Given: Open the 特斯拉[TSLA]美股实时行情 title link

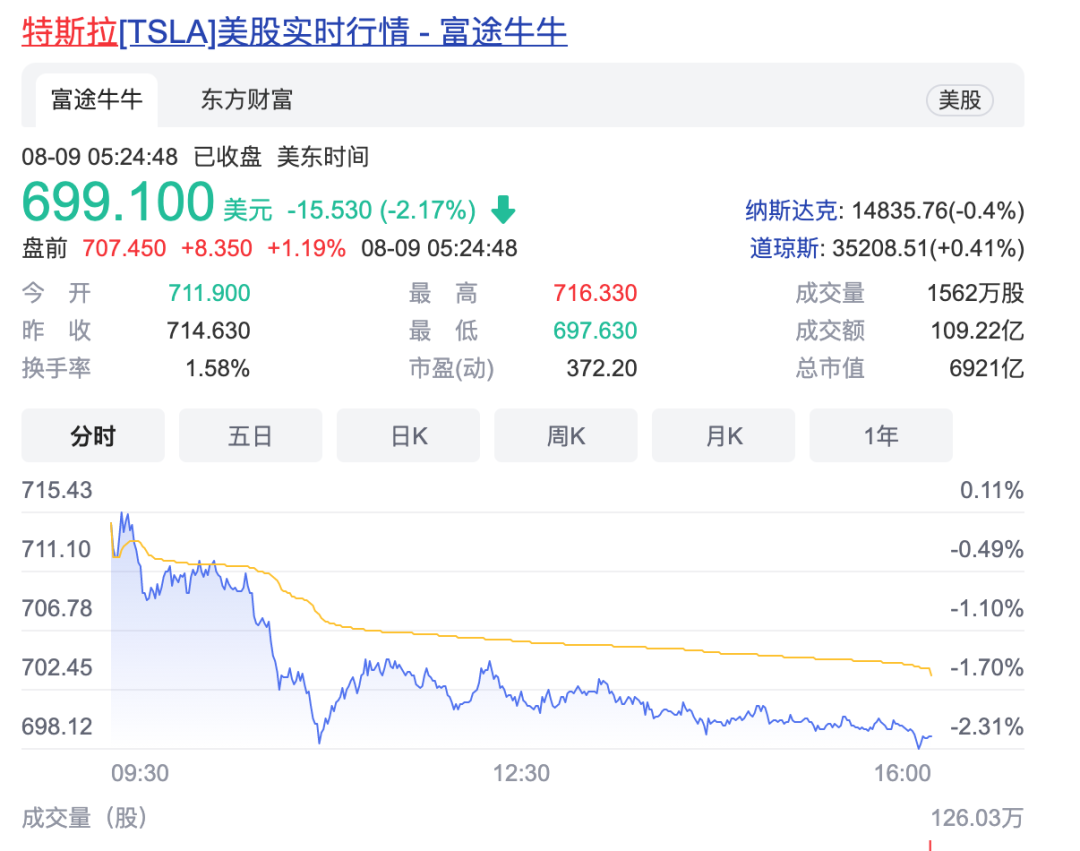Looking at the screenshot, I should [x=294, y=32].
